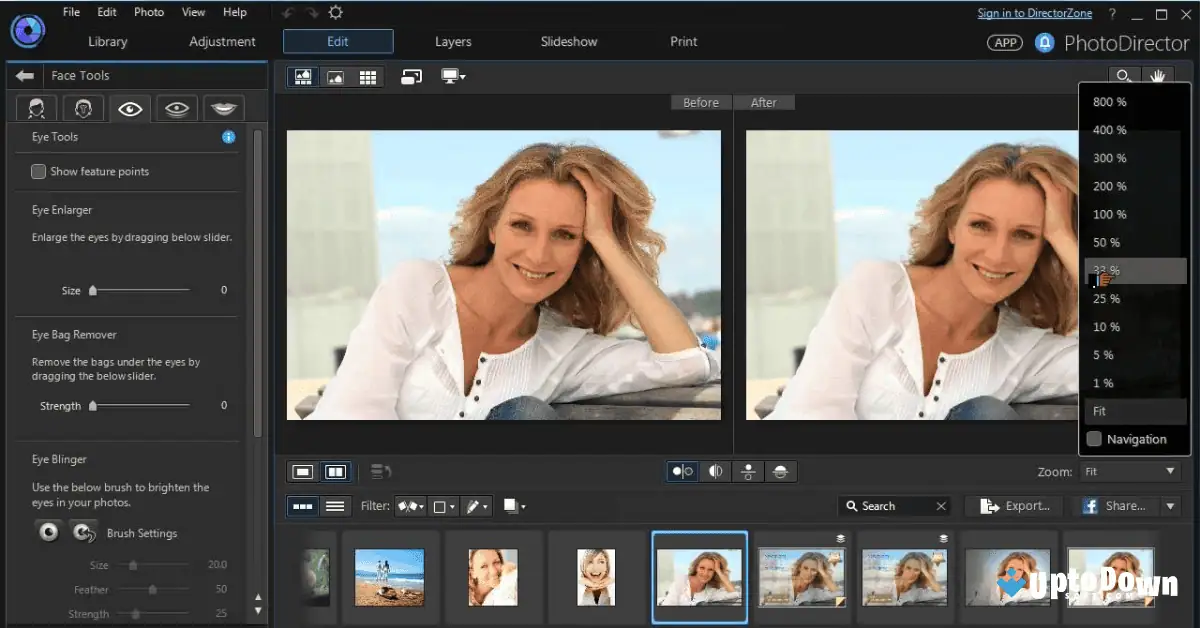Click the Export button
This screenshot has width=1200, height=628.
[1013, 506]
